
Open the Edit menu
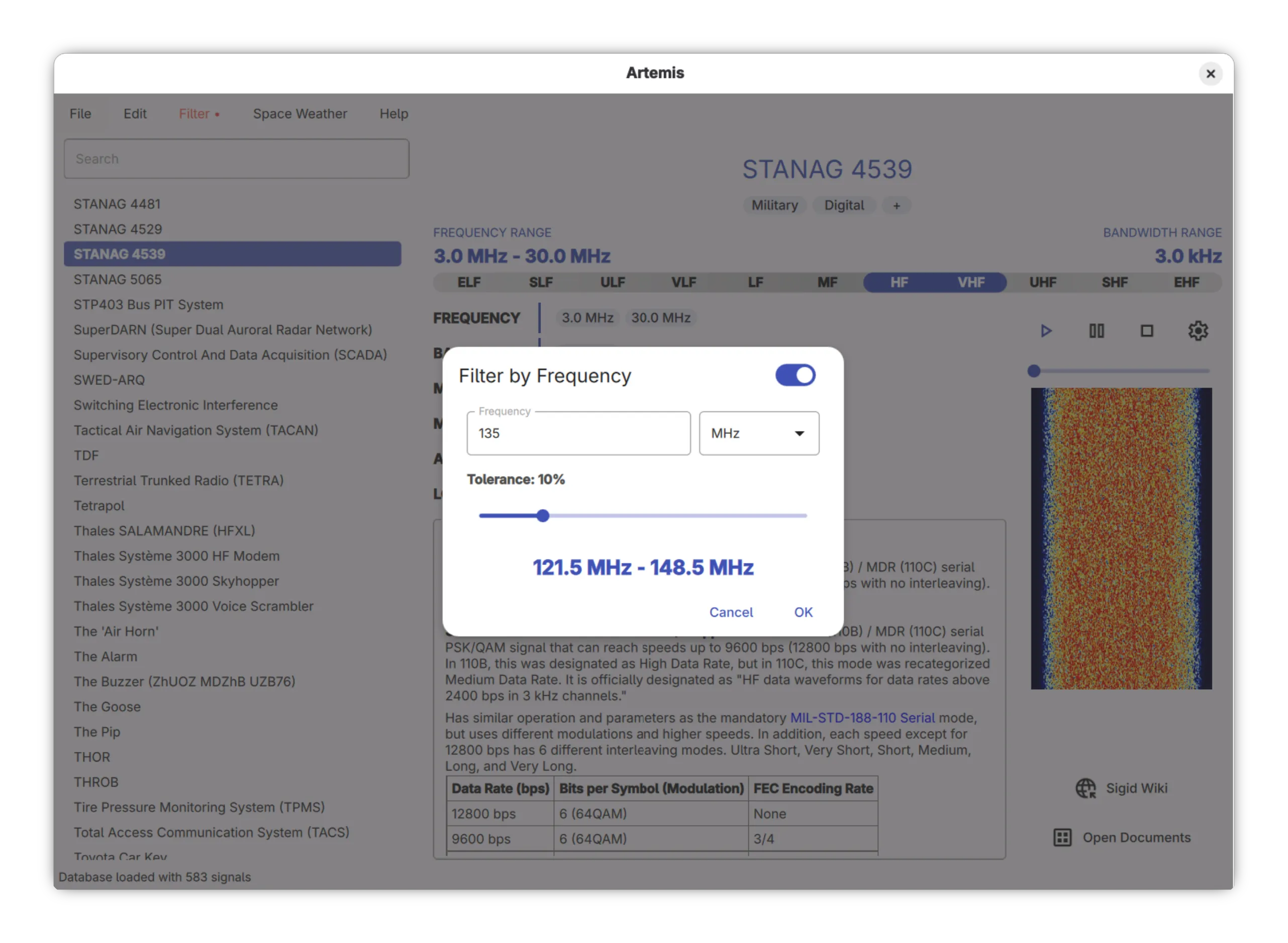coord(135,114)
